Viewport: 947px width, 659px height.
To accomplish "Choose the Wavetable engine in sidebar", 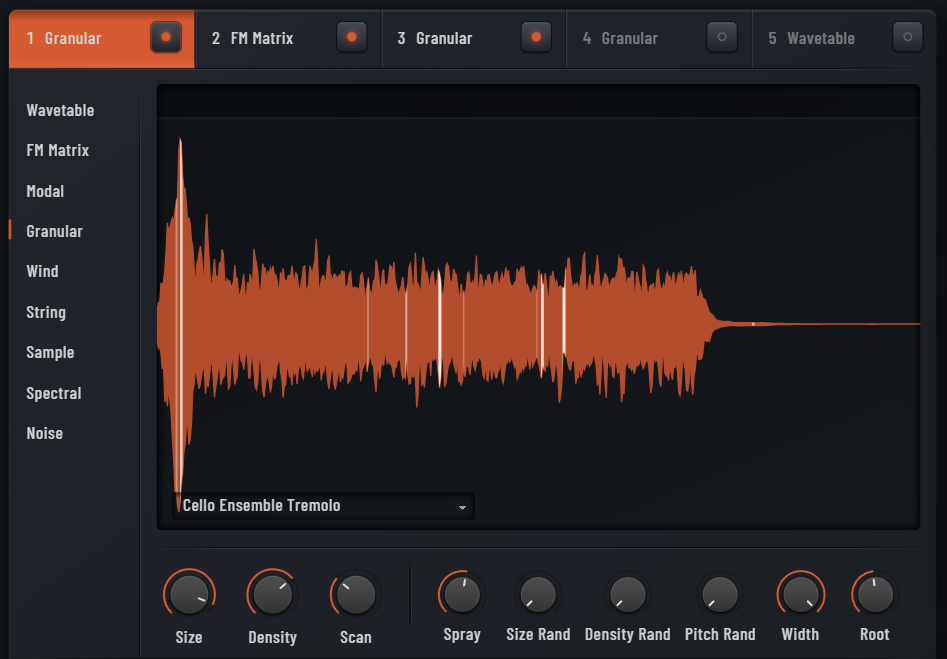I will click(60, 111).
